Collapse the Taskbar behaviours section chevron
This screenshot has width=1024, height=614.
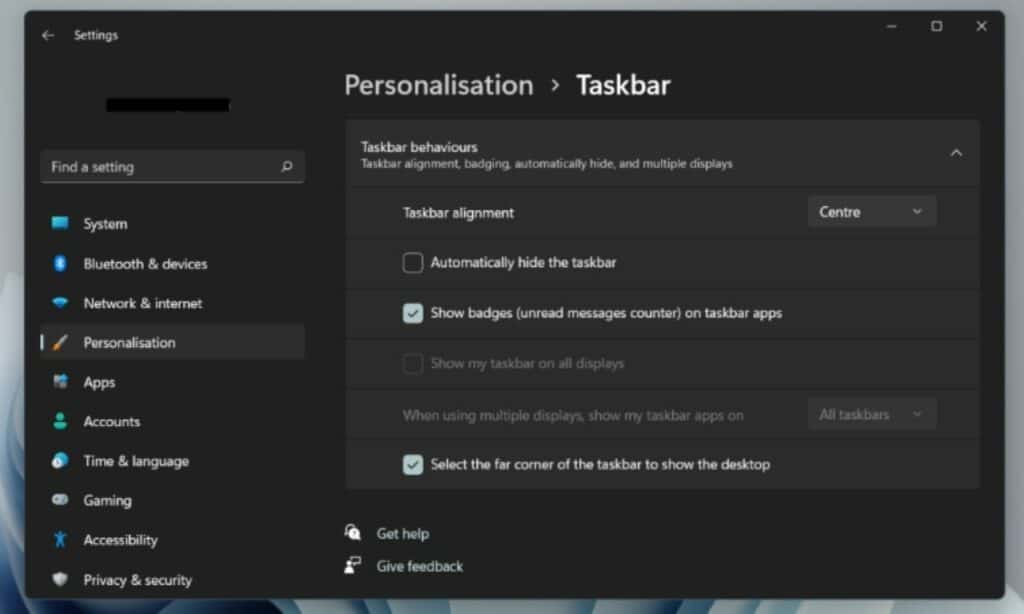tap(956, 153)
